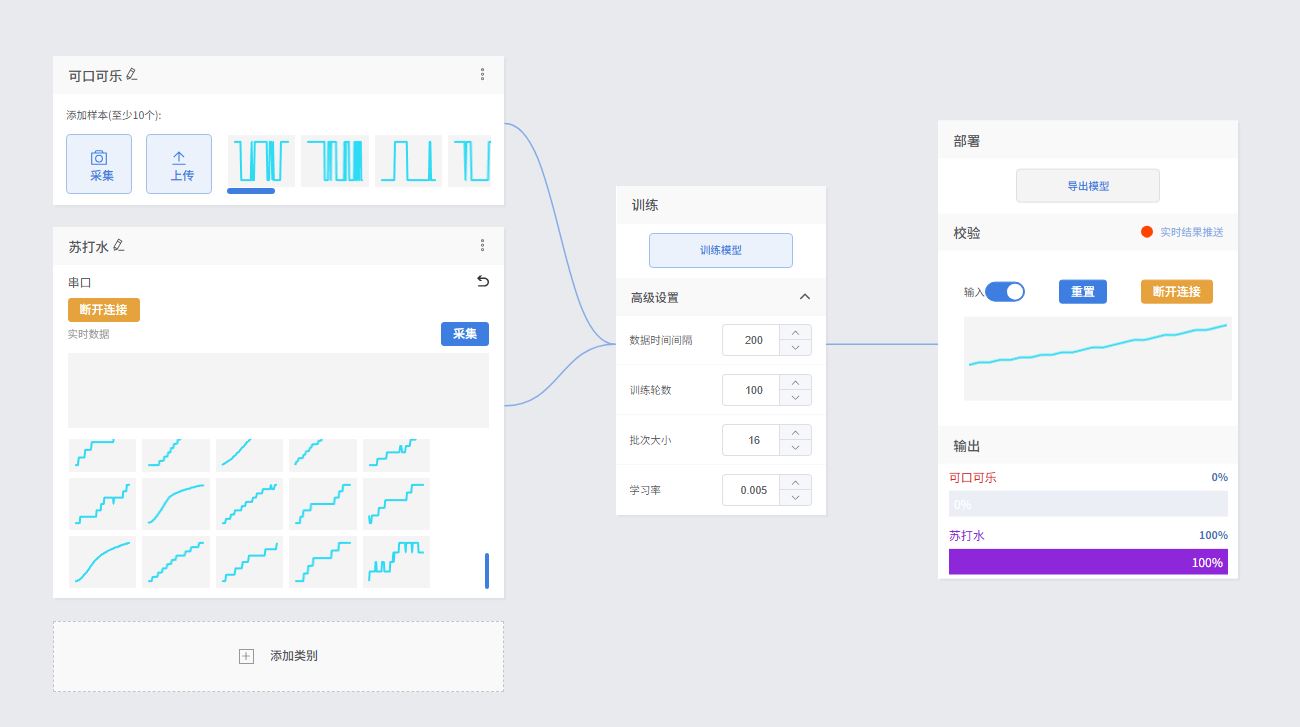Collapse the 高级设置 section
1300x727 pixels.
(804, 297)
